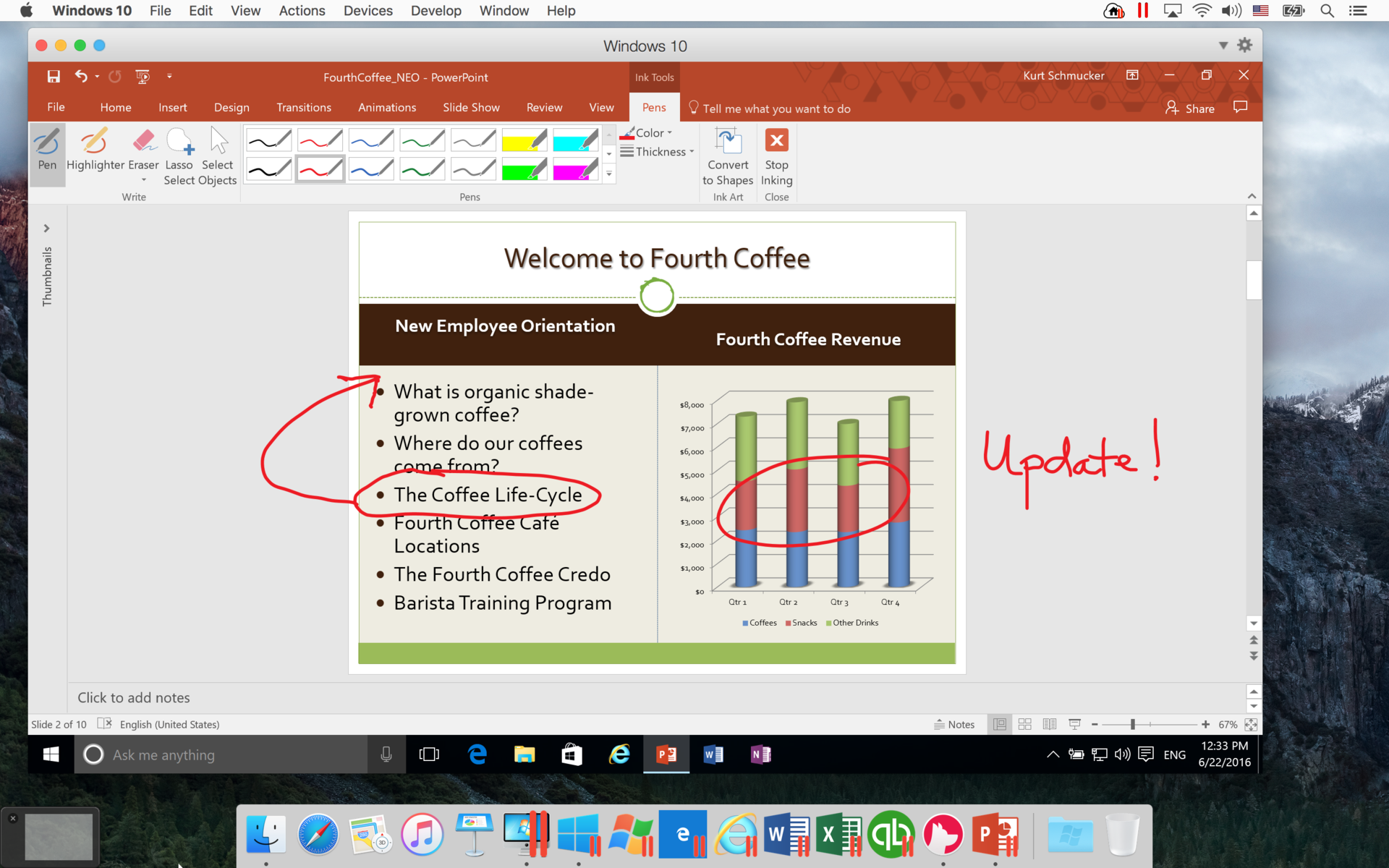Open PowerPoint from the Windows taskbar
This screenshot has height=868, width=1389.
click(666, 754)
